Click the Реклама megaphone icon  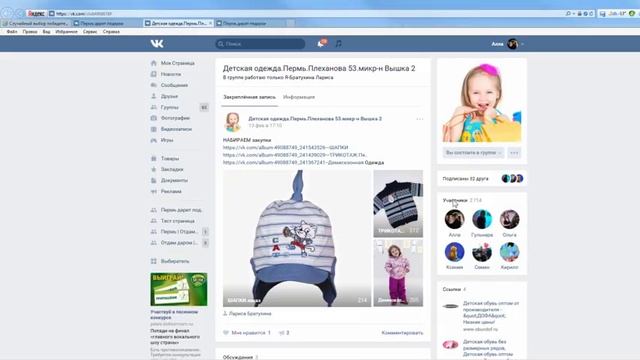[153, 191]
